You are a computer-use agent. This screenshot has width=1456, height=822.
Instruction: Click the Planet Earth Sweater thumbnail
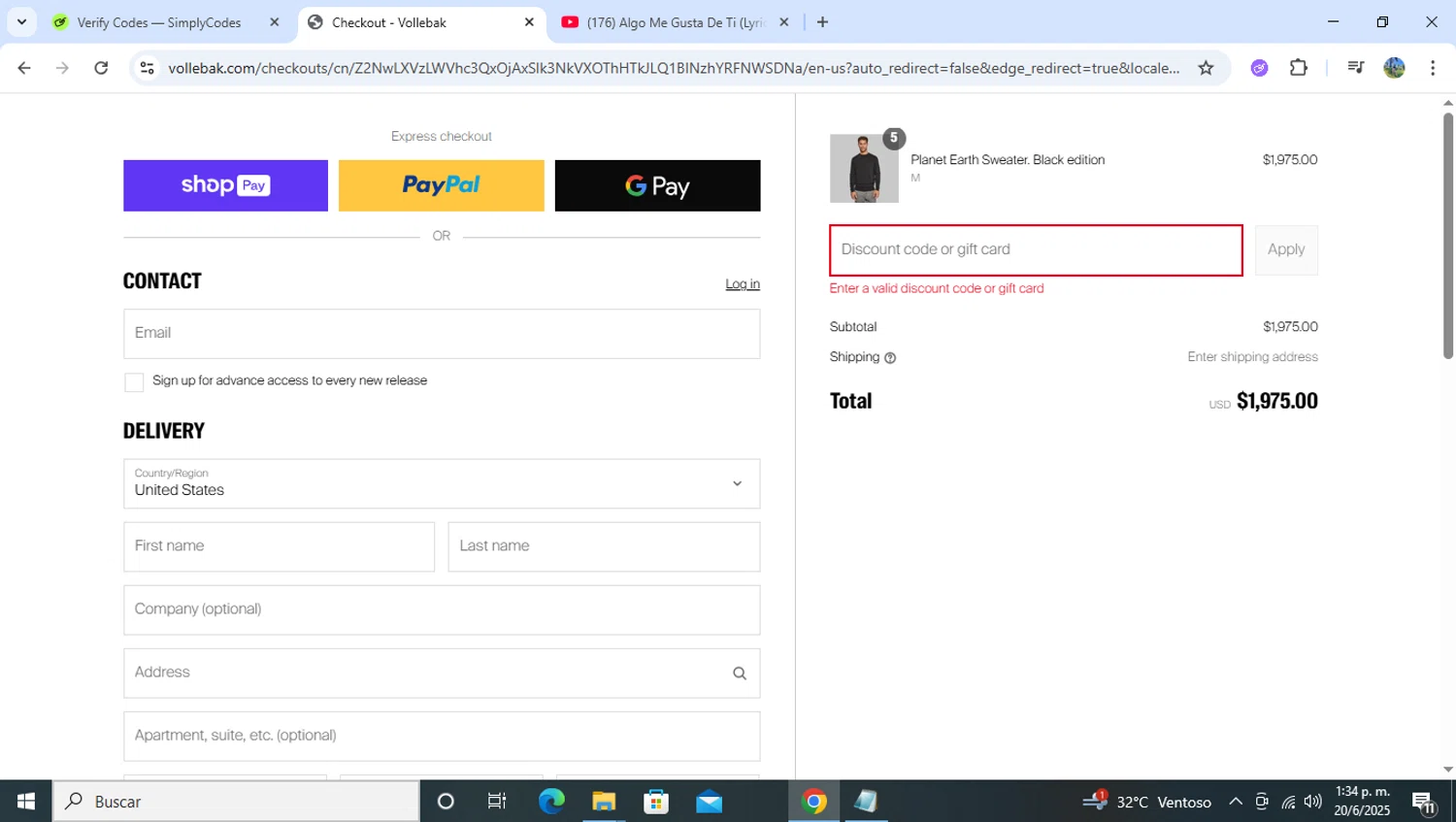click(864, 169)
